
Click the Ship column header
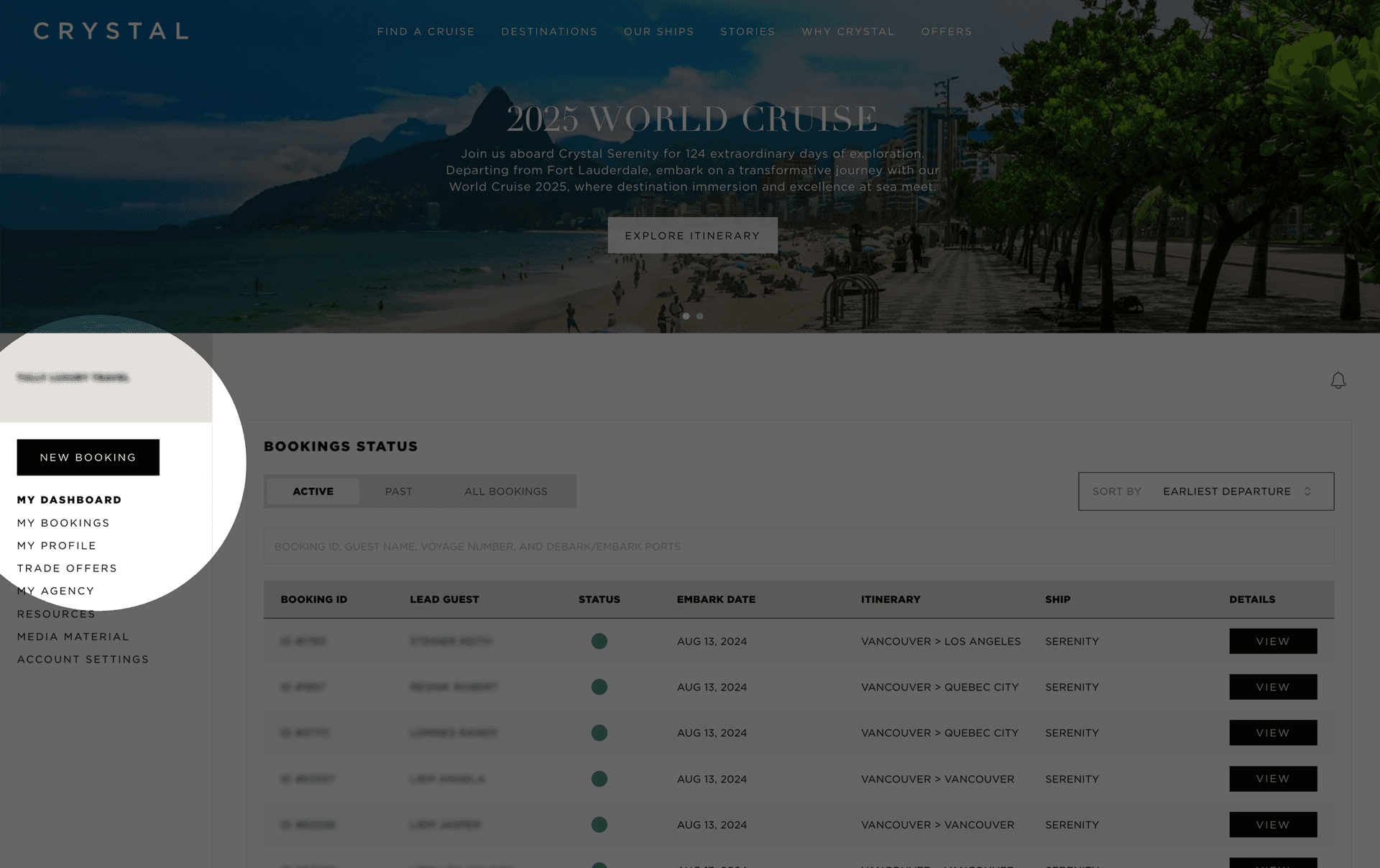point(1057,599)
